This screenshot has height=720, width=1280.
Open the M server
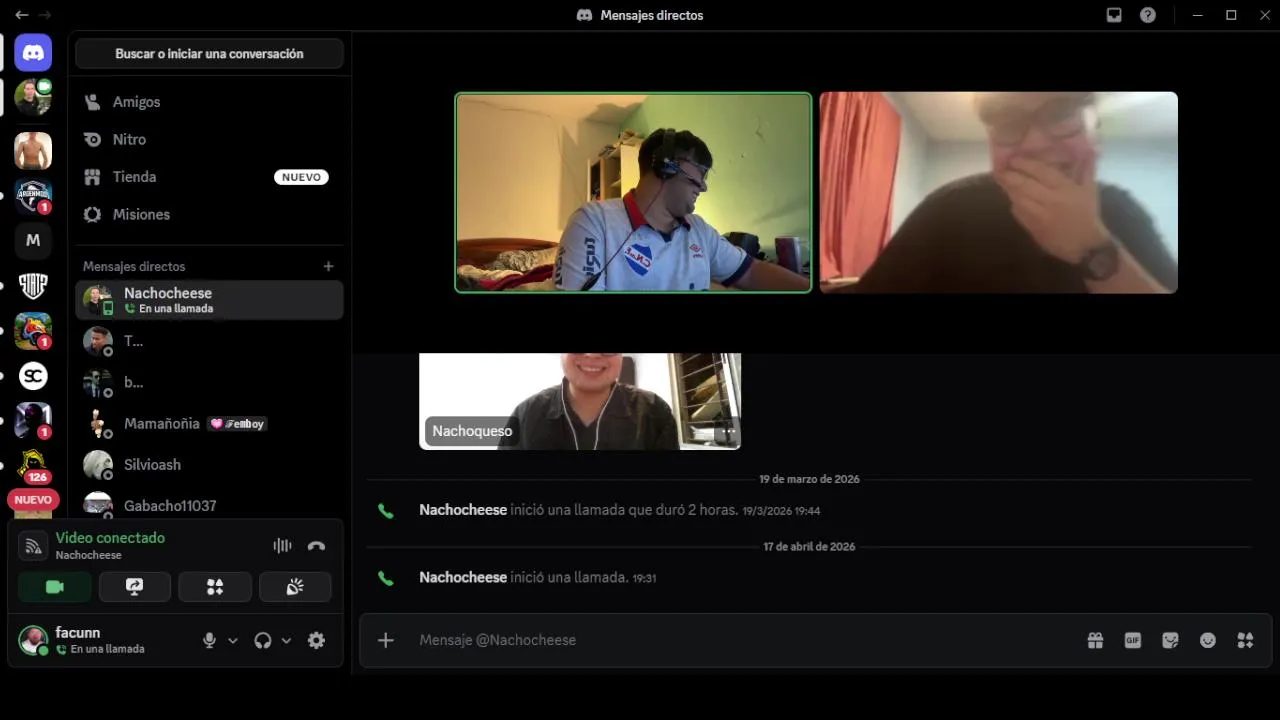coord(33,240)
